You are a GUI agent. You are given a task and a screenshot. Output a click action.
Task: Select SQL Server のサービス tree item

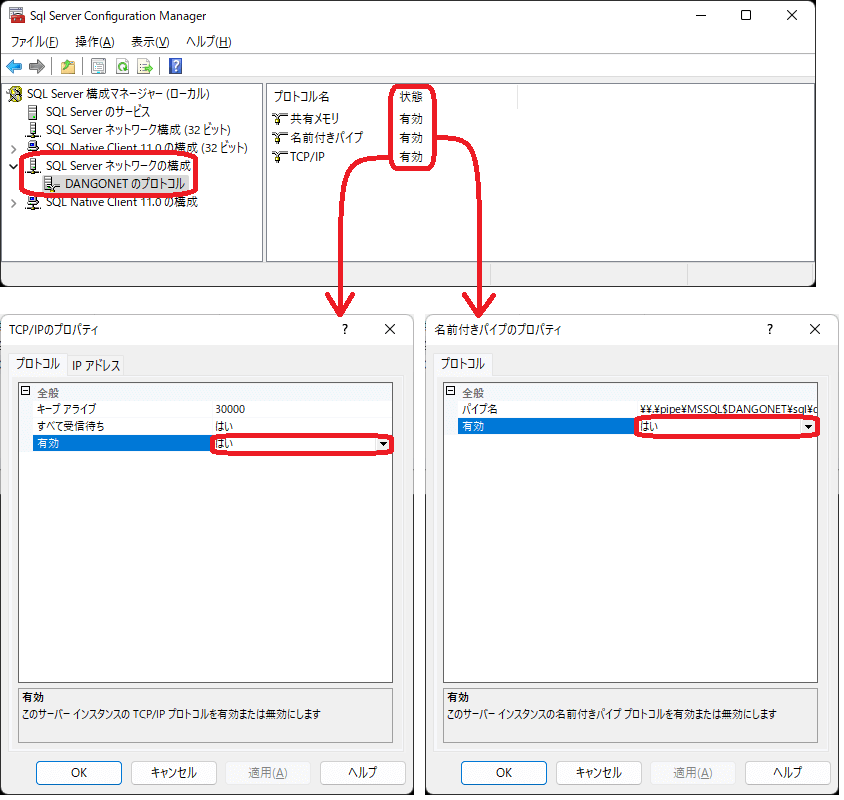[97, 112]
